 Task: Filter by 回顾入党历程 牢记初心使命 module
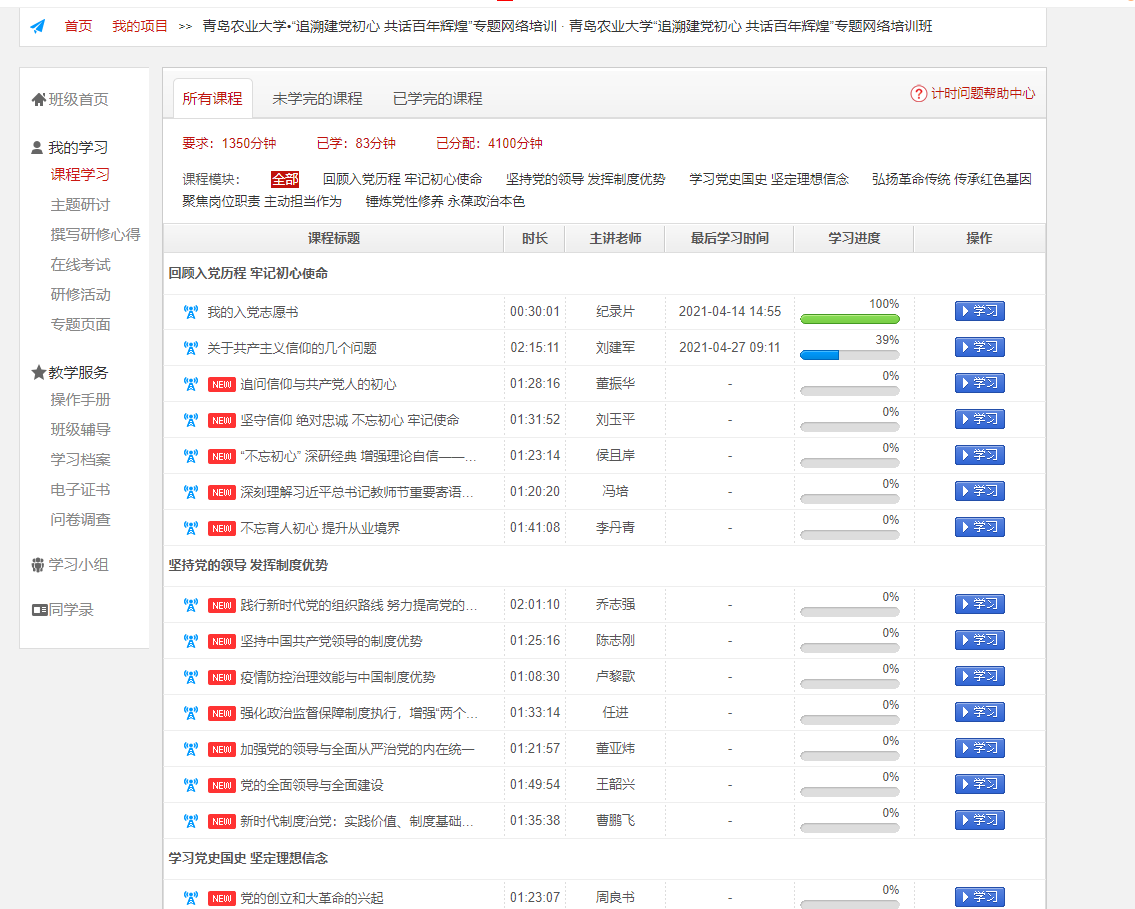coord(402,179)
